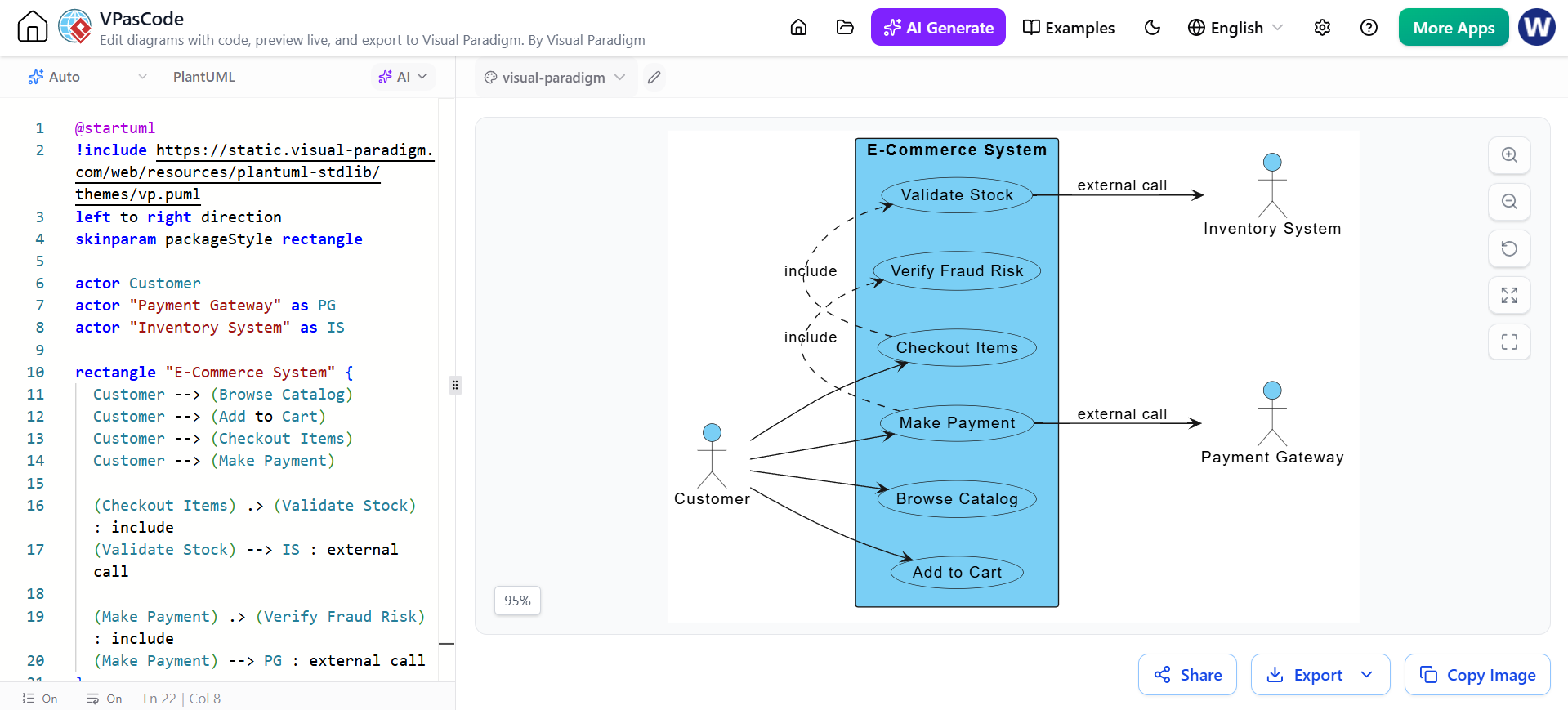Open the Auto diagram type dropdown
This screenshot has width=1568, height=710.
pos(87,77)
